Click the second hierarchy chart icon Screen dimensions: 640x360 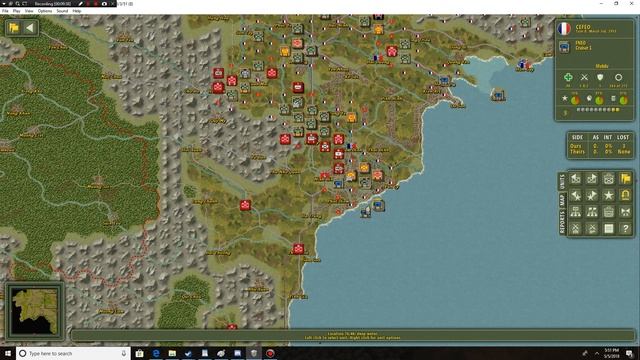coord(592,212)
